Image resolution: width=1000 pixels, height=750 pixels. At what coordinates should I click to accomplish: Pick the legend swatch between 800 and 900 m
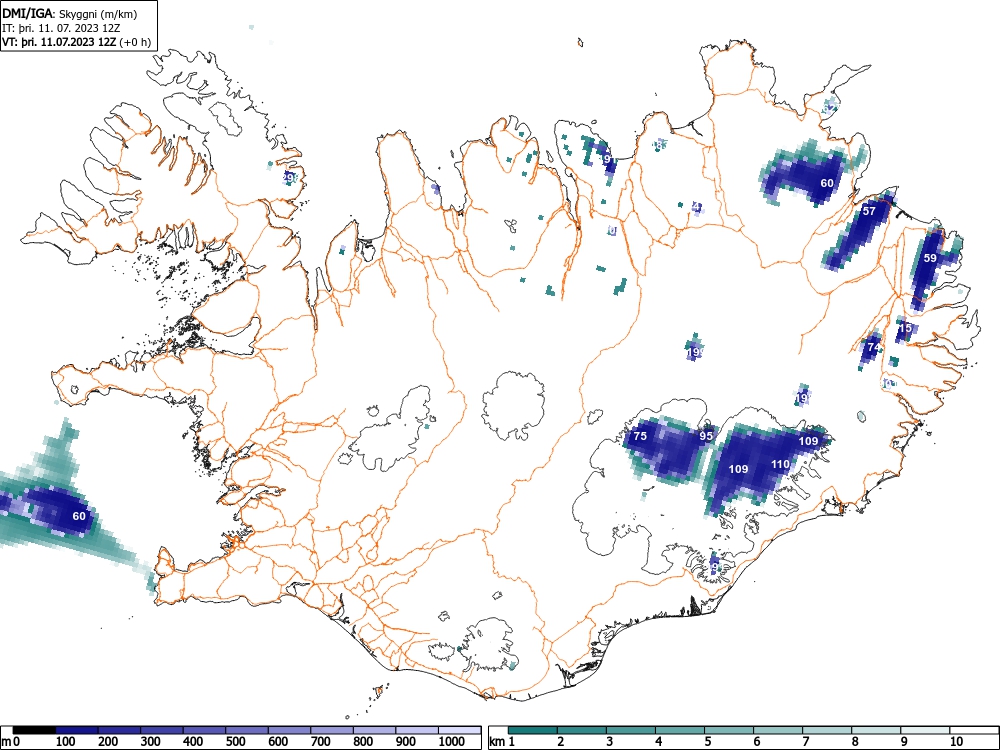tap(375, 730)
